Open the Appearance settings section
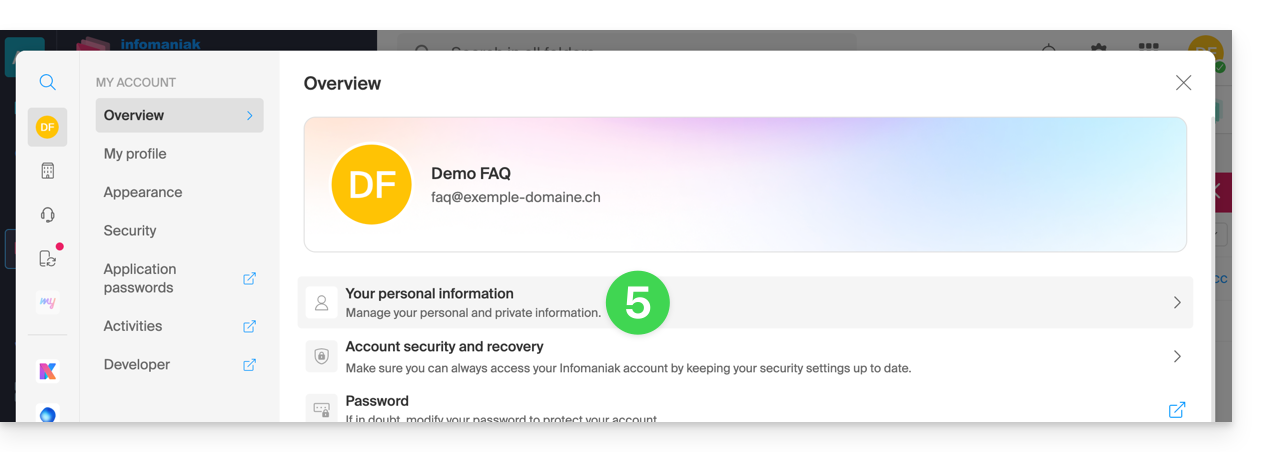The width and height of the screenshot is (1262, 452). pyautogui.click(x=143, y=192)
